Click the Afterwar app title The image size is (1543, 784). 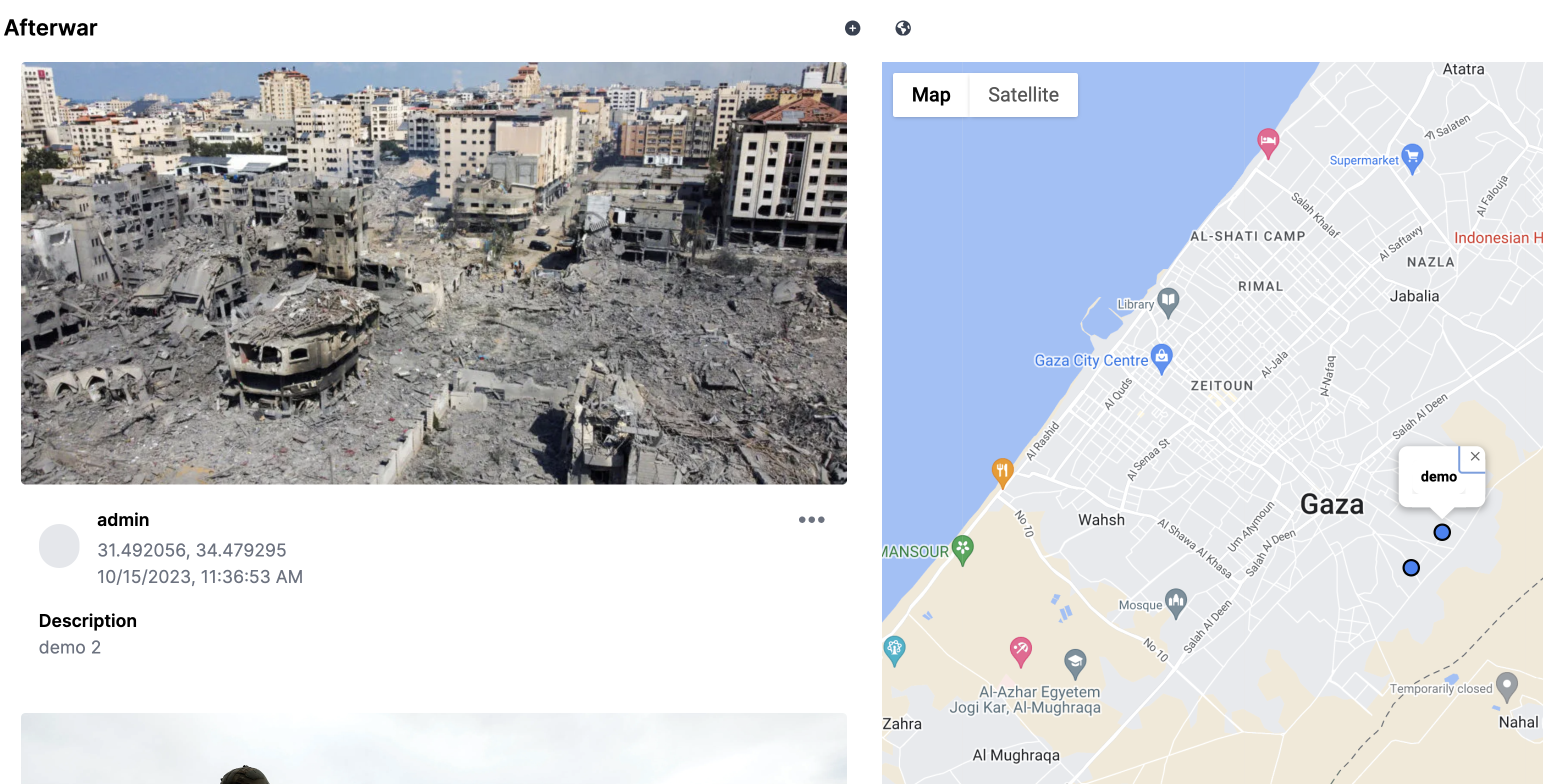50,27
